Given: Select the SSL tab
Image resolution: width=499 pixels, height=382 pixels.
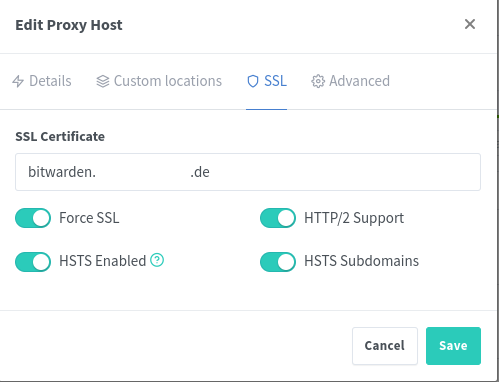Looking at the screenshot, I should click(x=267, y=81).
